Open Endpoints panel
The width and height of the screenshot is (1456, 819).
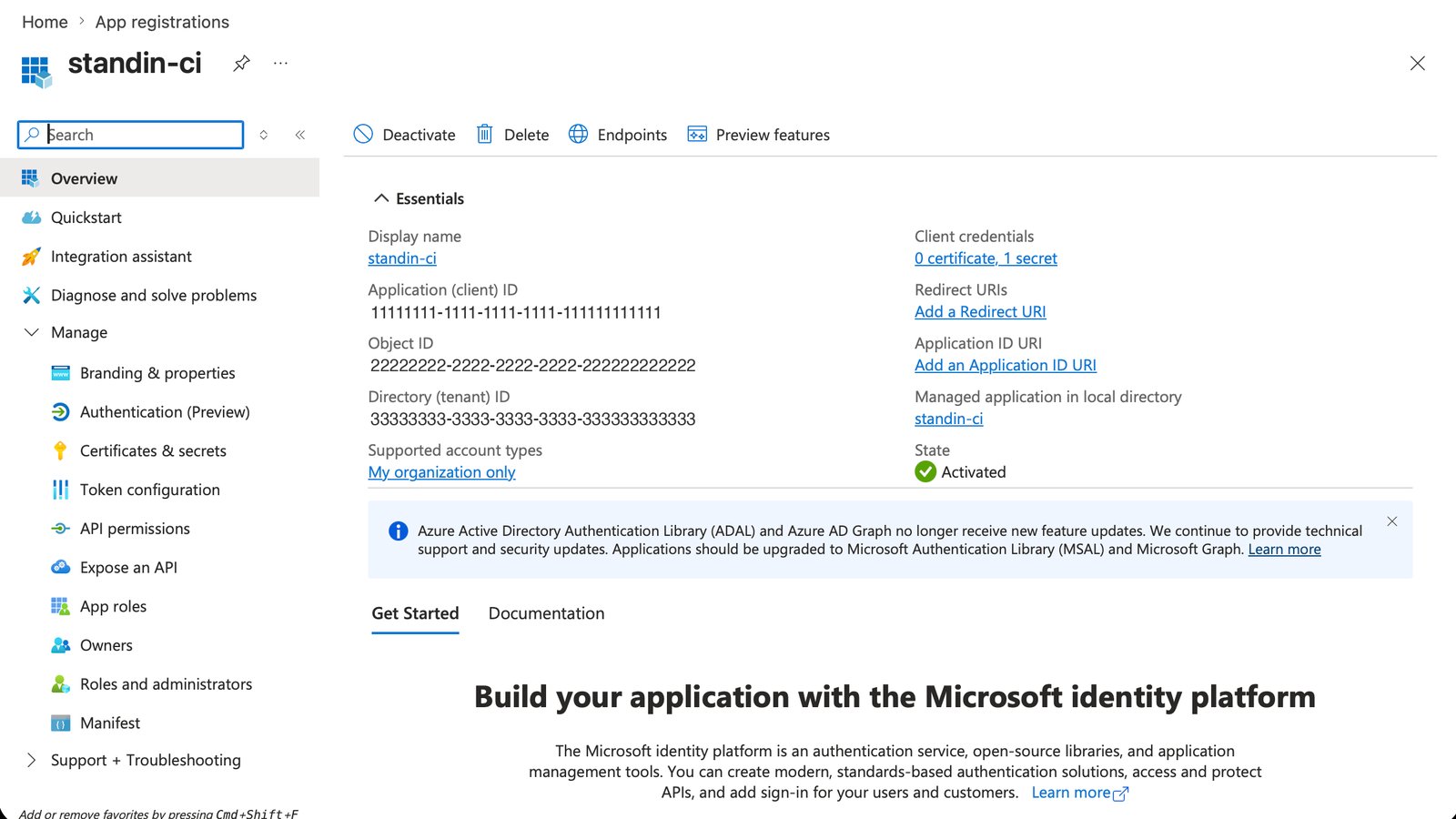[x=618, y=135]
